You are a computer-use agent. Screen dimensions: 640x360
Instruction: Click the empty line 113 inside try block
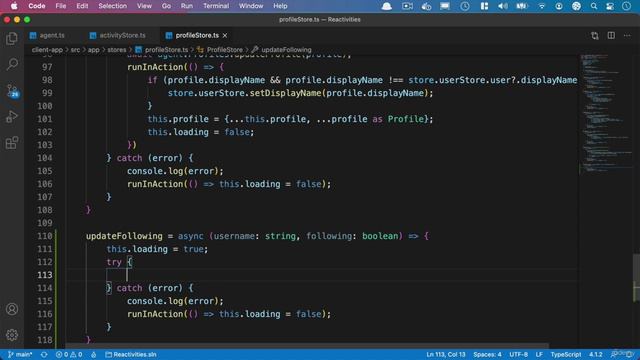click(322, 275)
